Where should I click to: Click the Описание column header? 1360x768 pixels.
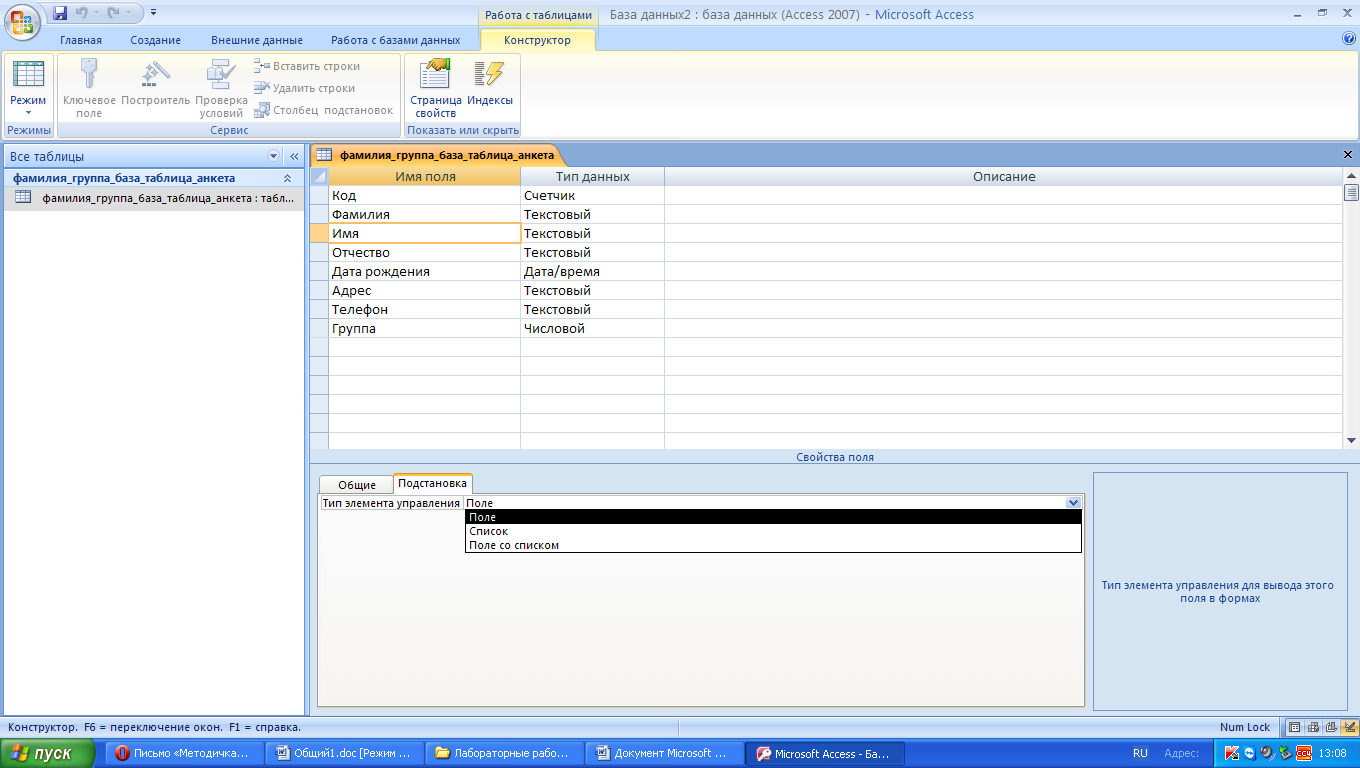pyautogui.click(x=1004, y=176)
